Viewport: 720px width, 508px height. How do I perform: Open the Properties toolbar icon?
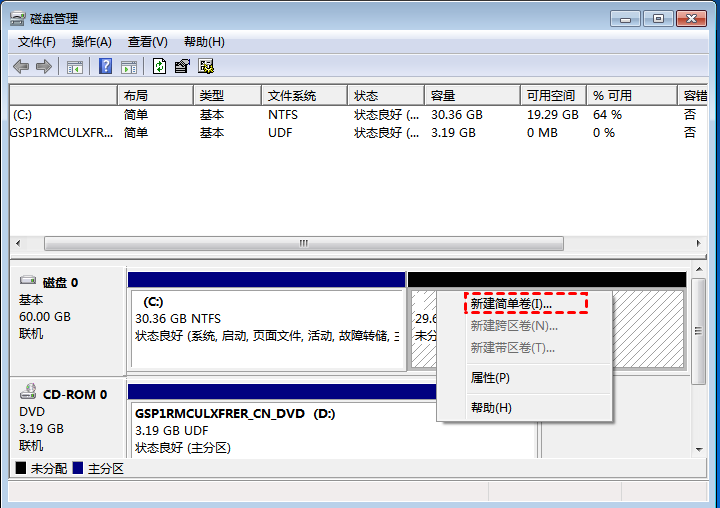[x=182, y=66]
